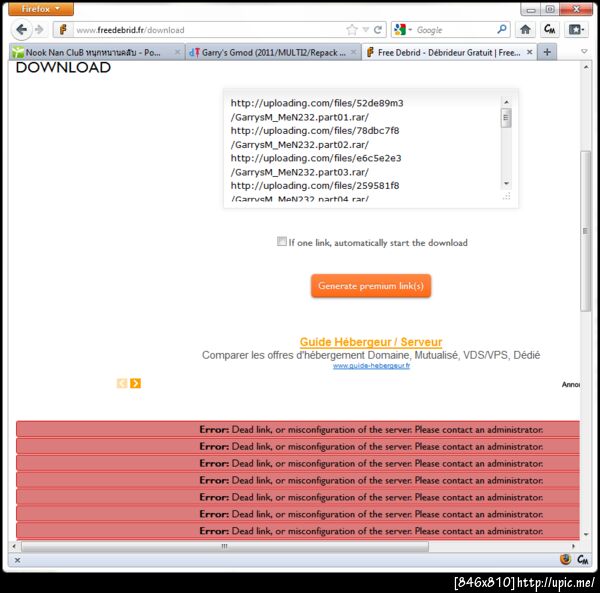The width and height of the screenshot is (600, 593).
Task: Switch to the Nook Nan CluB tab
Action: [x=94, y=52]
